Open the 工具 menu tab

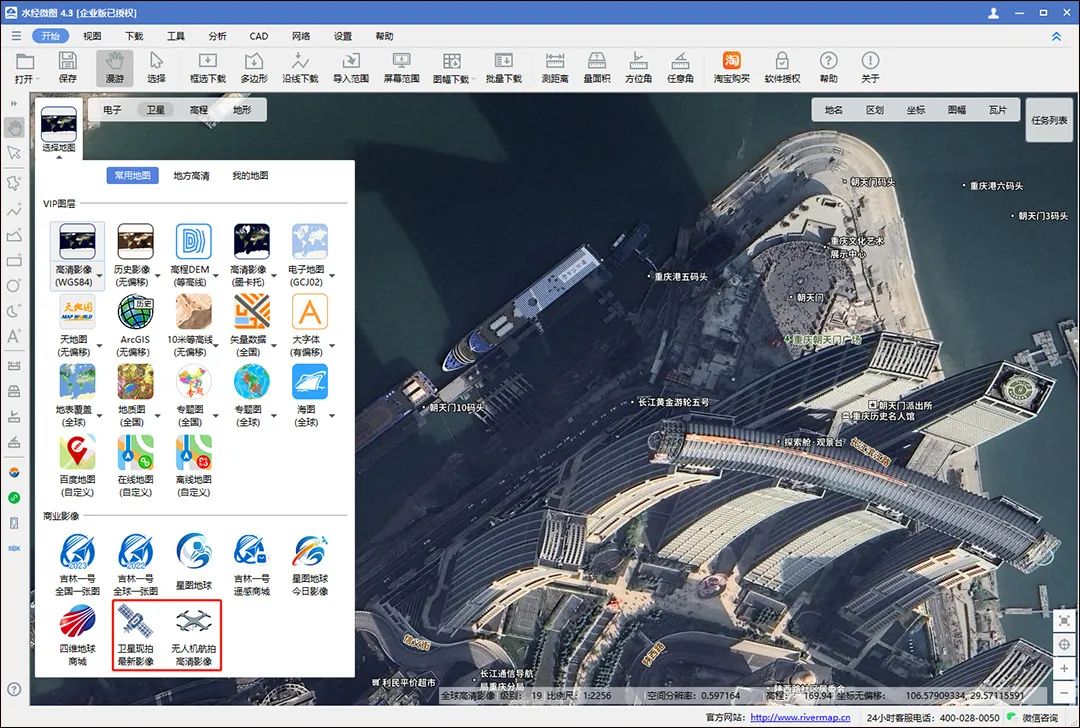click(176, 36)
